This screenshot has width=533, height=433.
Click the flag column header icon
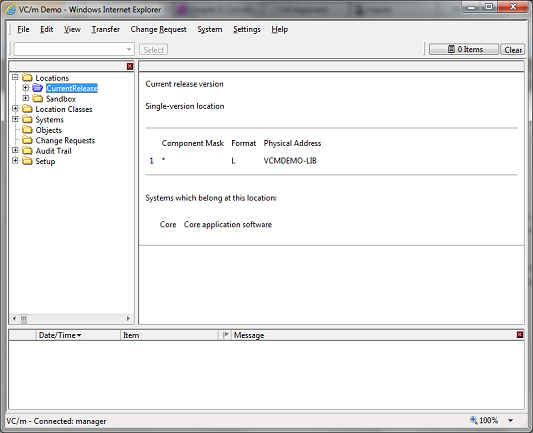(x=225, y=335)
